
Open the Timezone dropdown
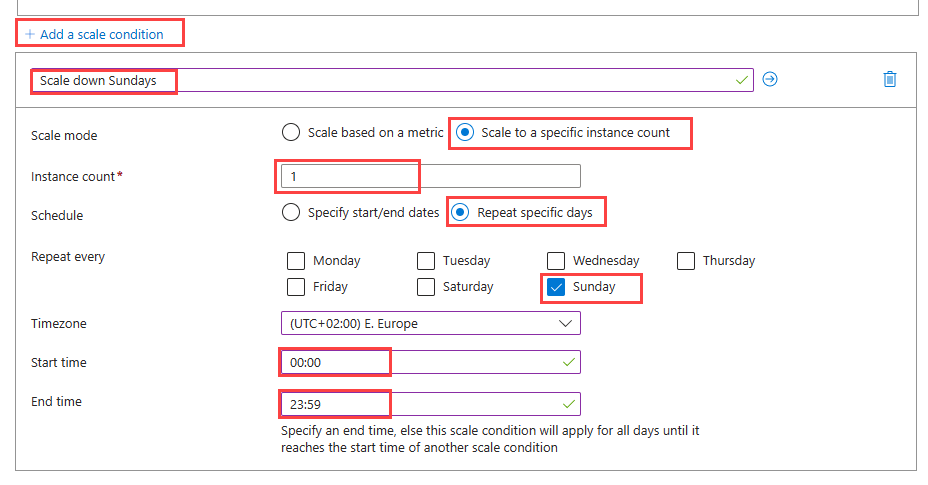pos(430,324)
